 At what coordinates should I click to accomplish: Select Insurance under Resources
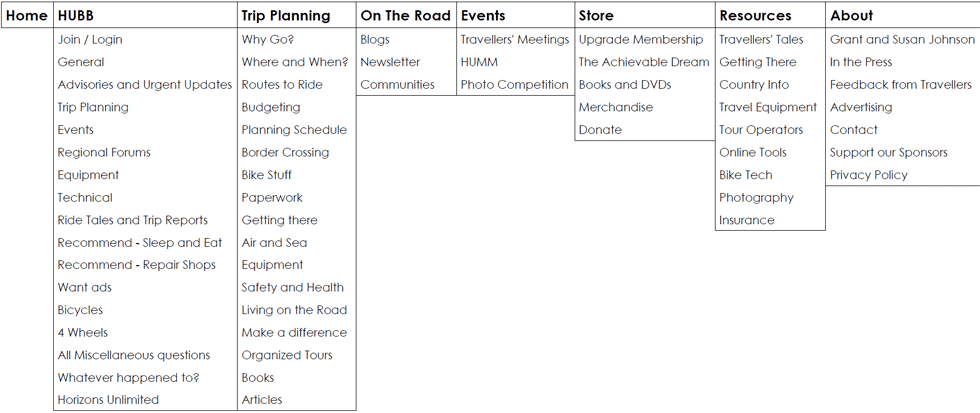[746, 220]
